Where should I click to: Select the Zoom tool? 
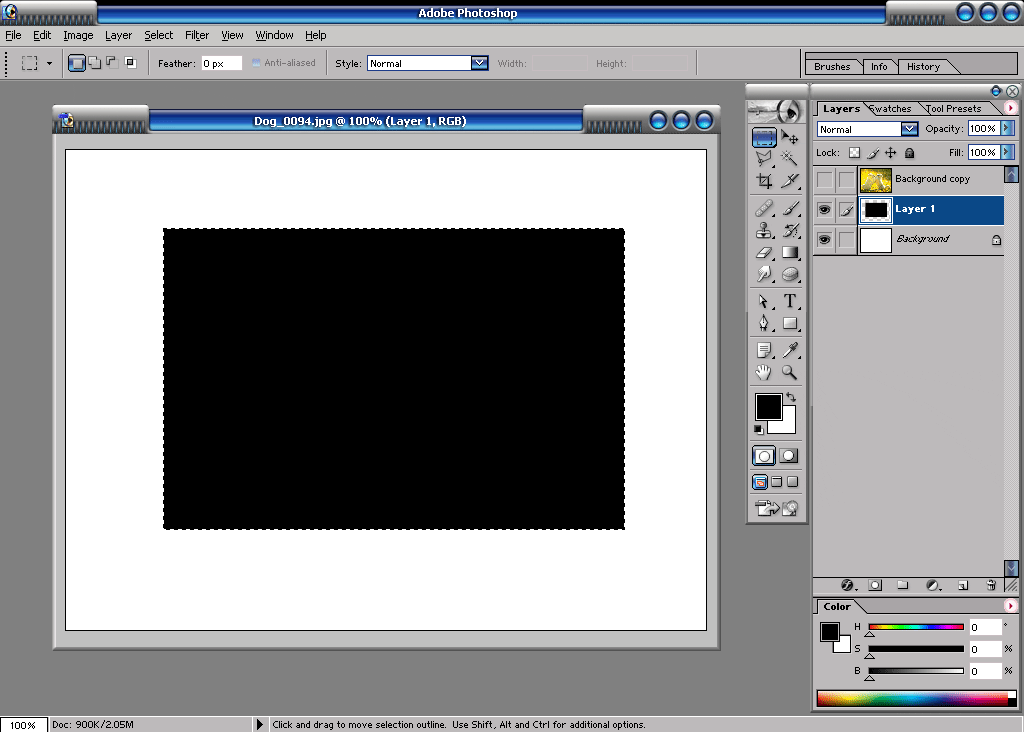790,373
